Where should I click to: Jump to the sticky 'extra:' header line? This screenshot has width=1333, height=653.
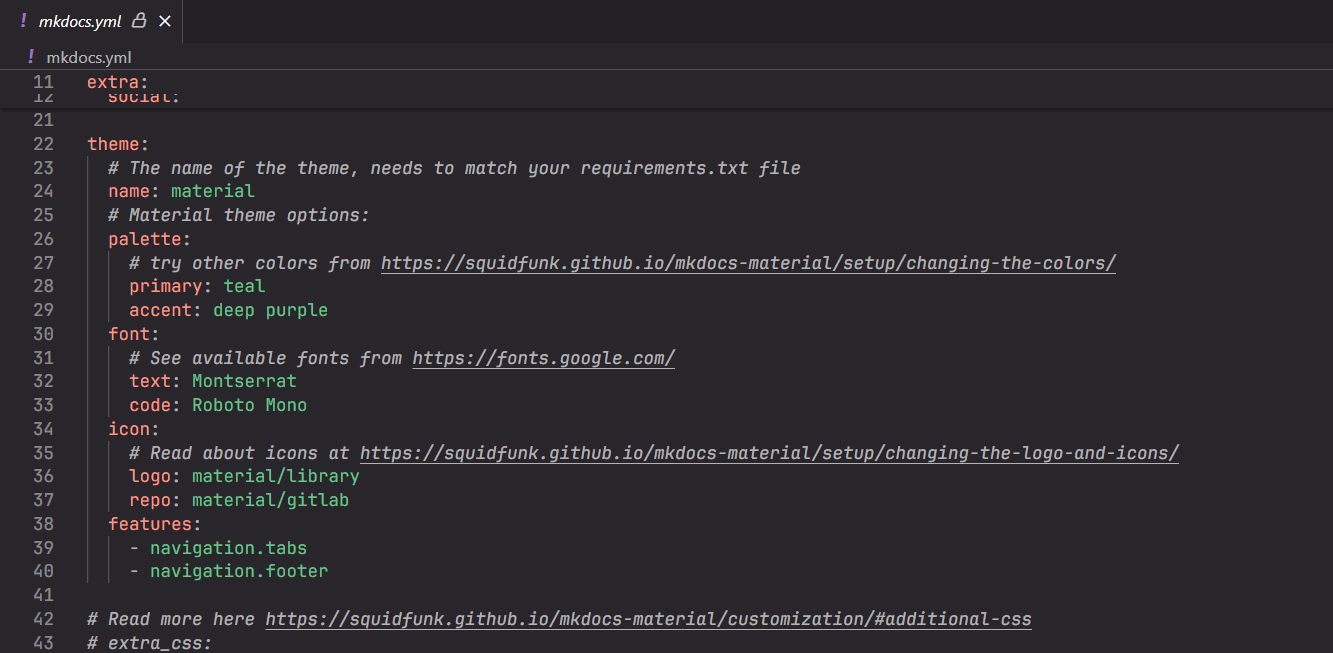point(117,82)
